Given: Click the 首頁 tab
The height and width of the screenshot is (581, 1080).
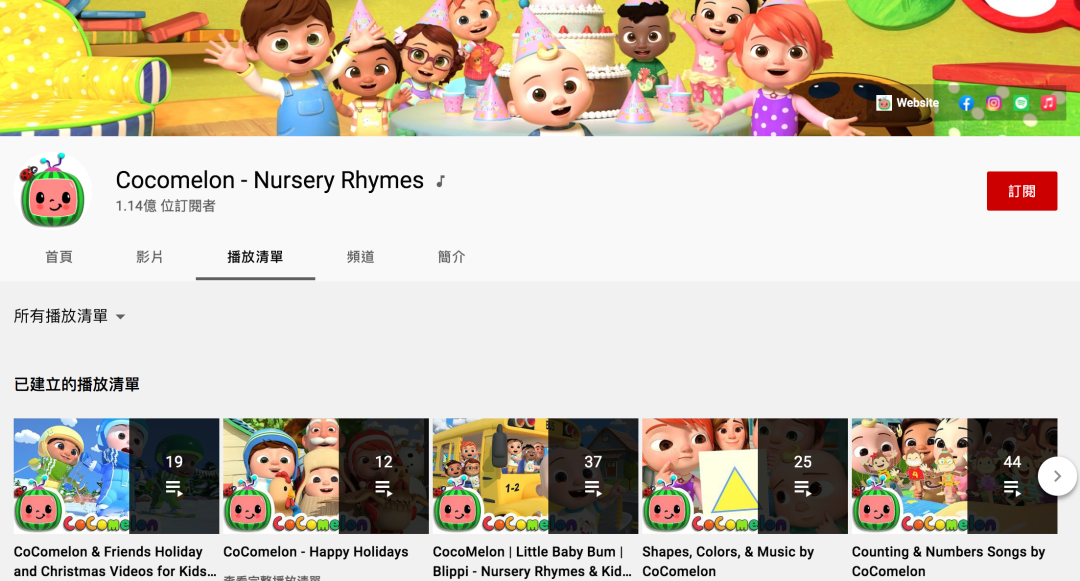Looking at the screenshot, I should 59,256.
